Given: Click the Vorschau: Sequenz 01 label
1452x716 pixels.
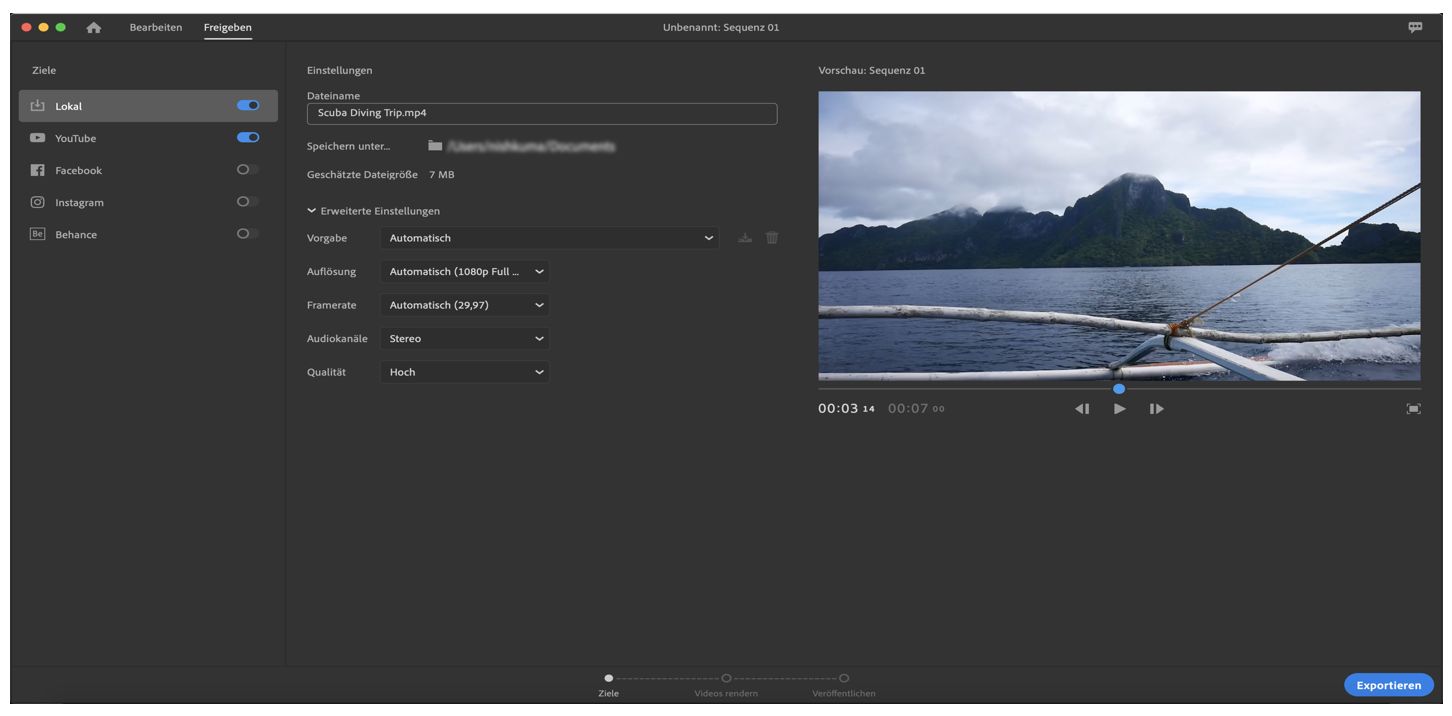Looking at the screenshot, I should pos(871,70).
